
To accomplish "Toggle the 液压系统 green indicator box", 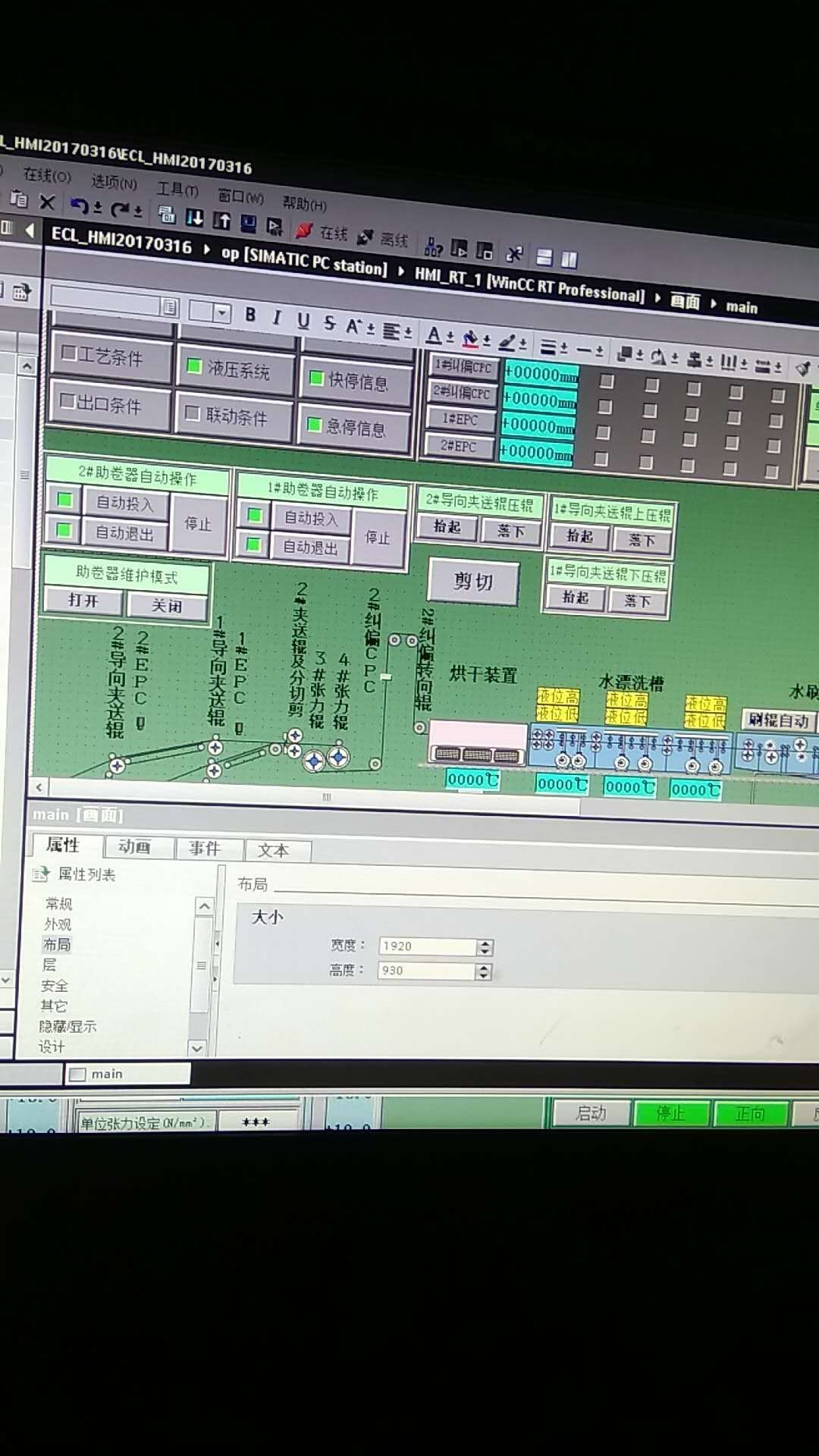I will [193, 366].
